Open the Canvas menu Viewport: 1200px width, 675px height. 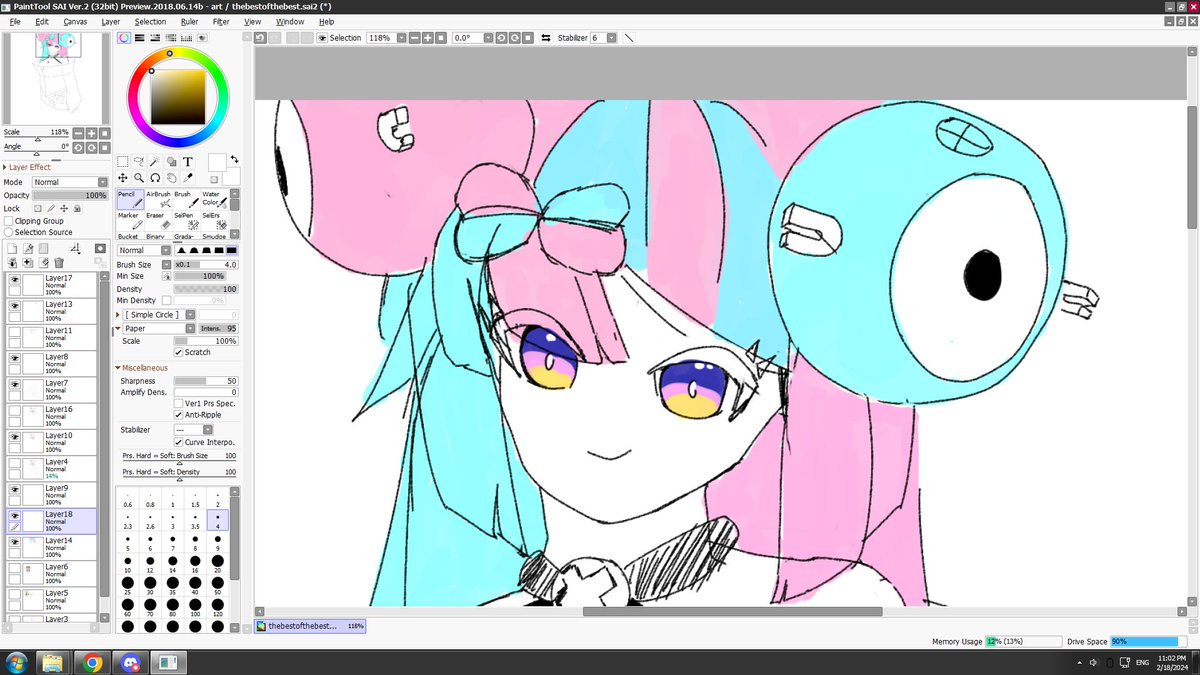(x=75, y=21)
